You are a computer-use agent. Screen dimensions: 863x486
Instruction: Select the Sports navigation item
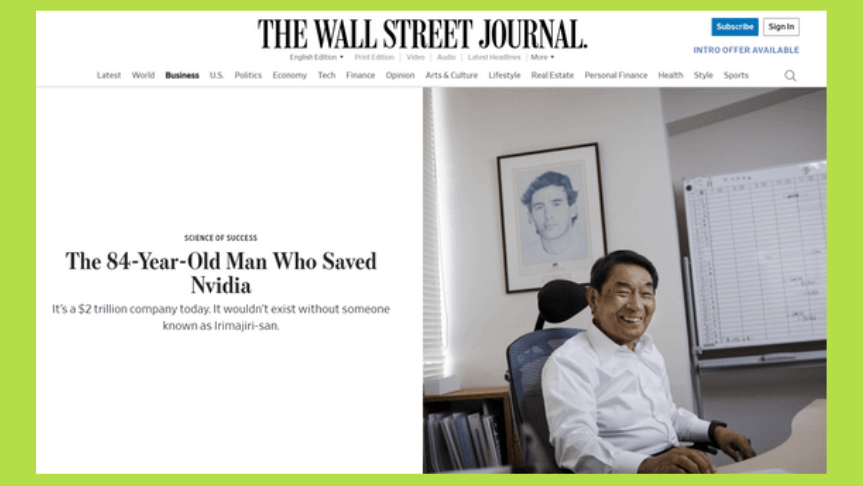pos(736,75)
